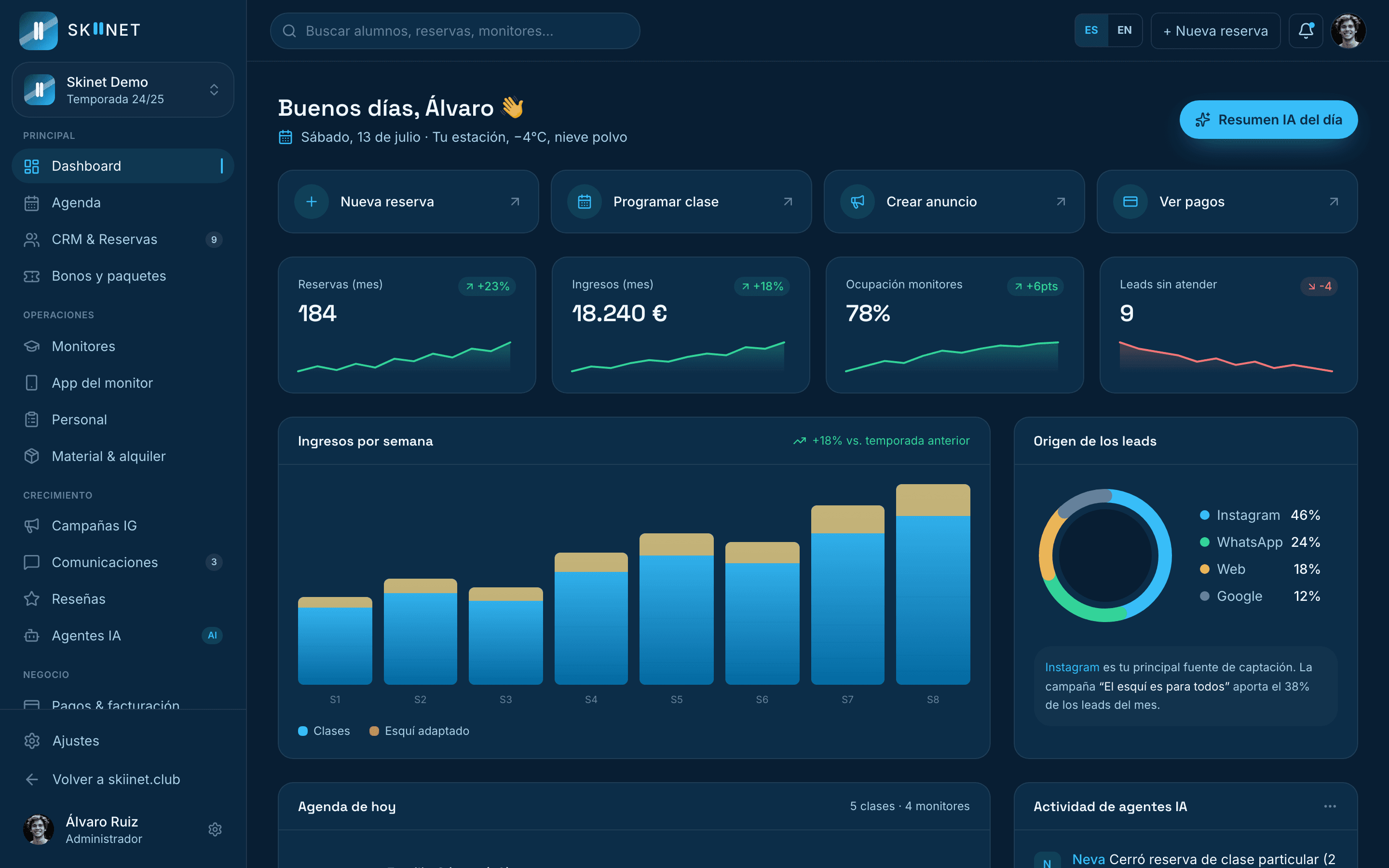This screenshot has height=868, width=1389.
Task: Open Comunicaciones in the sidebar
Action: 123,563
